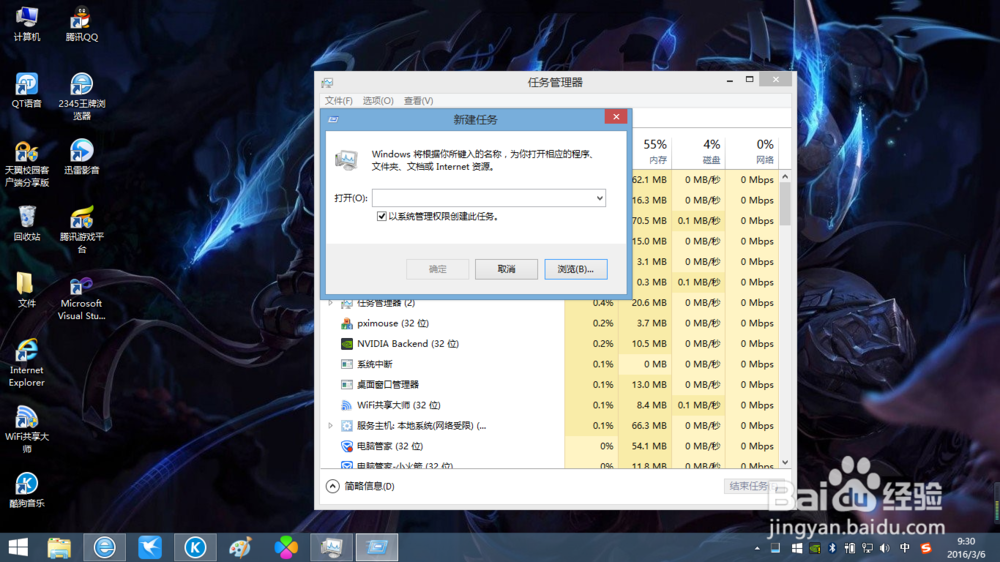Screen dimensions: 1000x562
Task: Sort by the 磁盘 4% column header
Action: (x=699, y=152)
